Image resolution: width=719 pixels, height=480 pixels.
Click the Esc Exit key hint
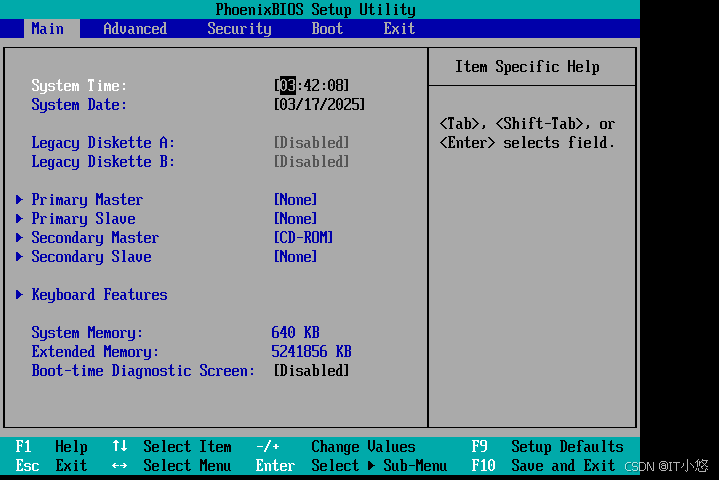pyautogui.click(x=51, y=466)
